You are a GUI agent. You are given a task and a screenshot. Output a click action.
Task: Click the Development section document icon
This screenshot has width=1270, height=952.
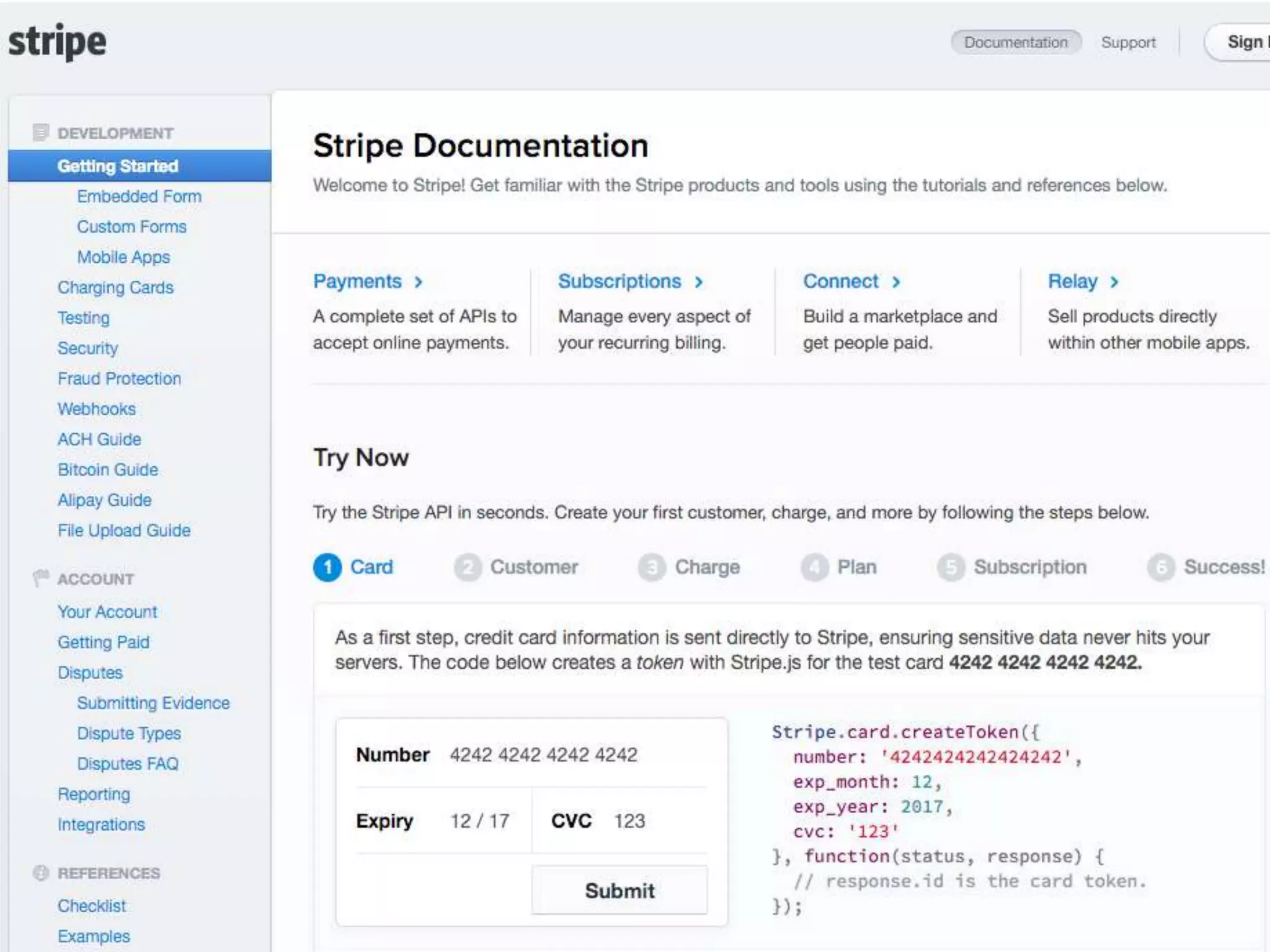[x=40, y=133]
